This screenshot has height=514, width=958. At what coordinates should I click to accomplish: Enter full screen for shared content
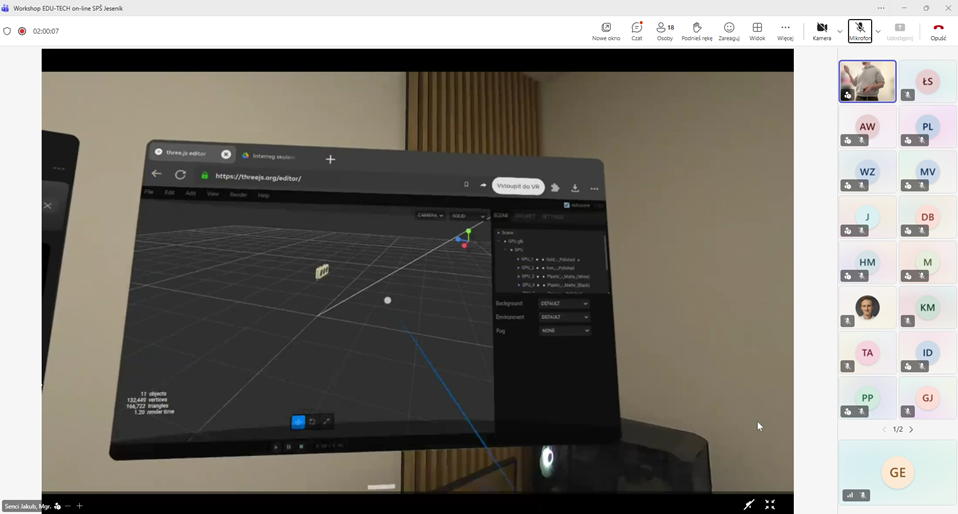coord(770,505)
